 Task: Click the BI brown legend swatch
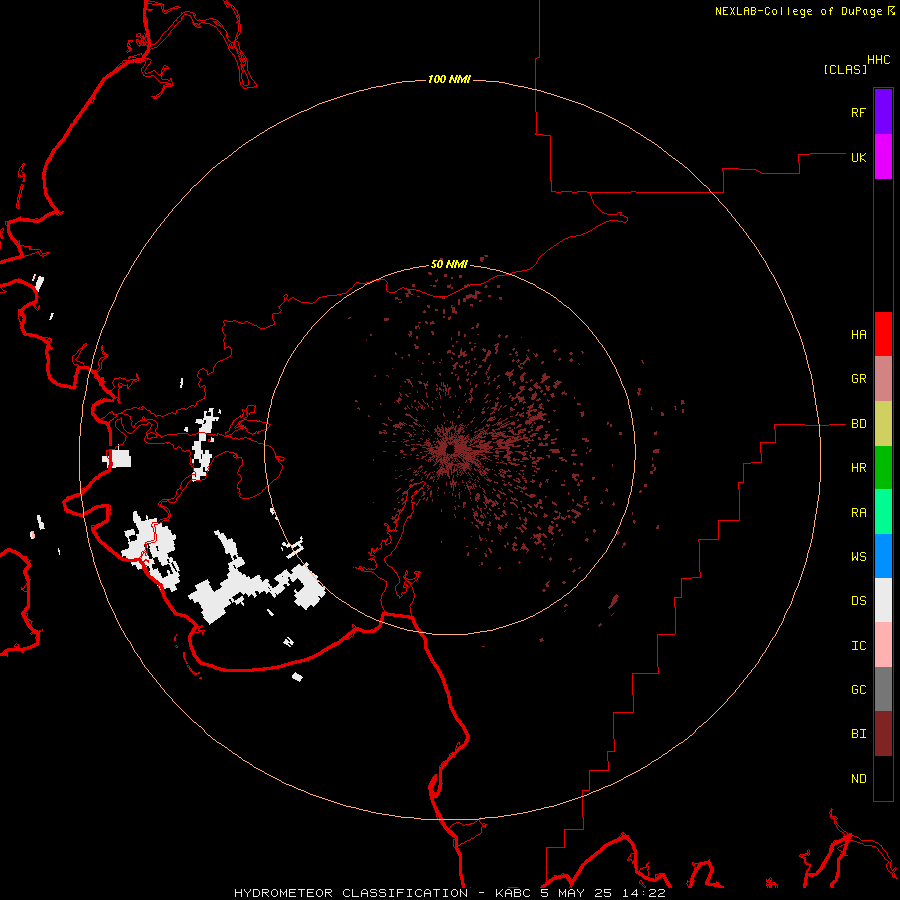[883, 734]
